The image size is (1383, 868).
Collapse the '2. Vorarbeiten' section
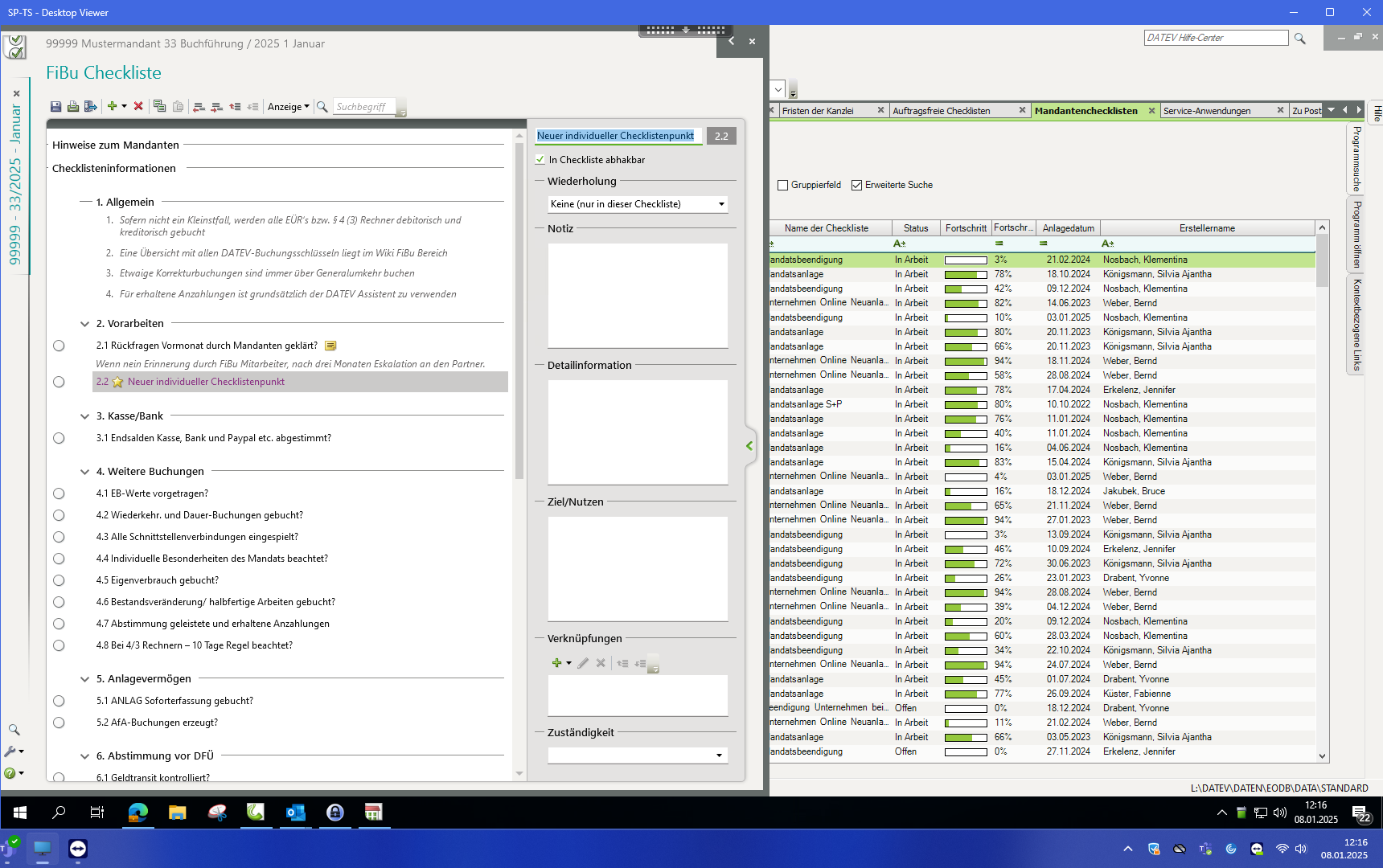[x=84, y=324]
